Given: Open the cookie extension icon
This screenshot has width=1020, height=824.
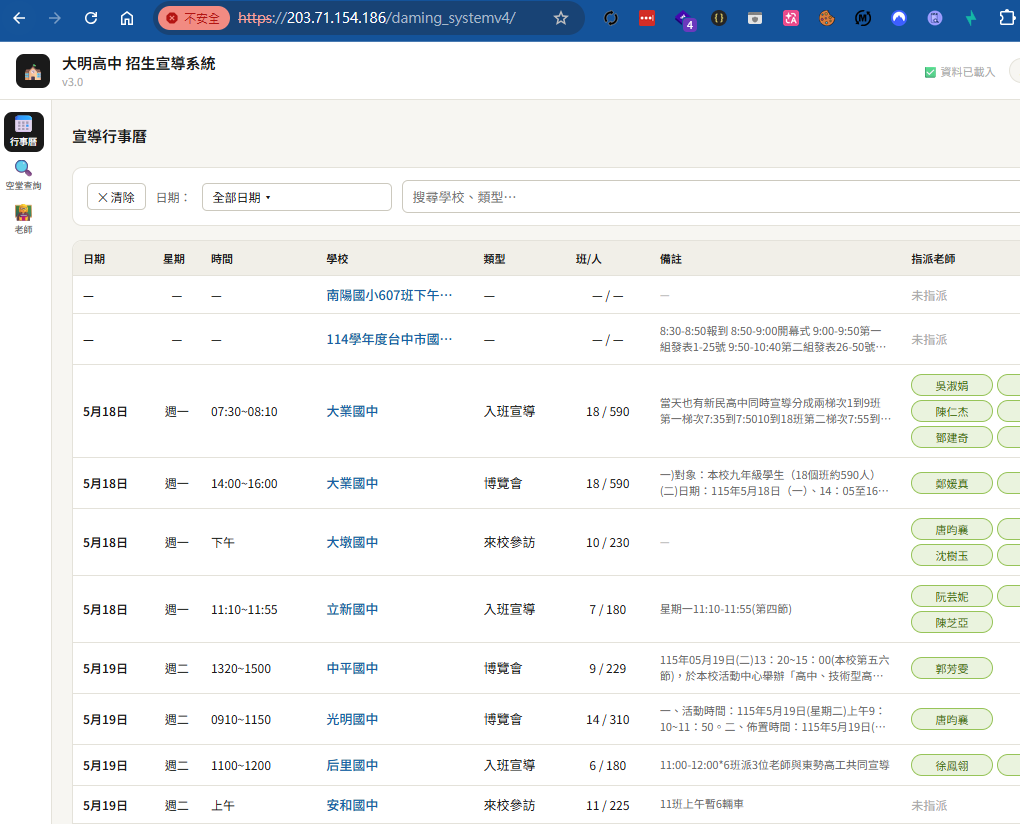Looking at the screenshot, I should (x=826, y=18).
